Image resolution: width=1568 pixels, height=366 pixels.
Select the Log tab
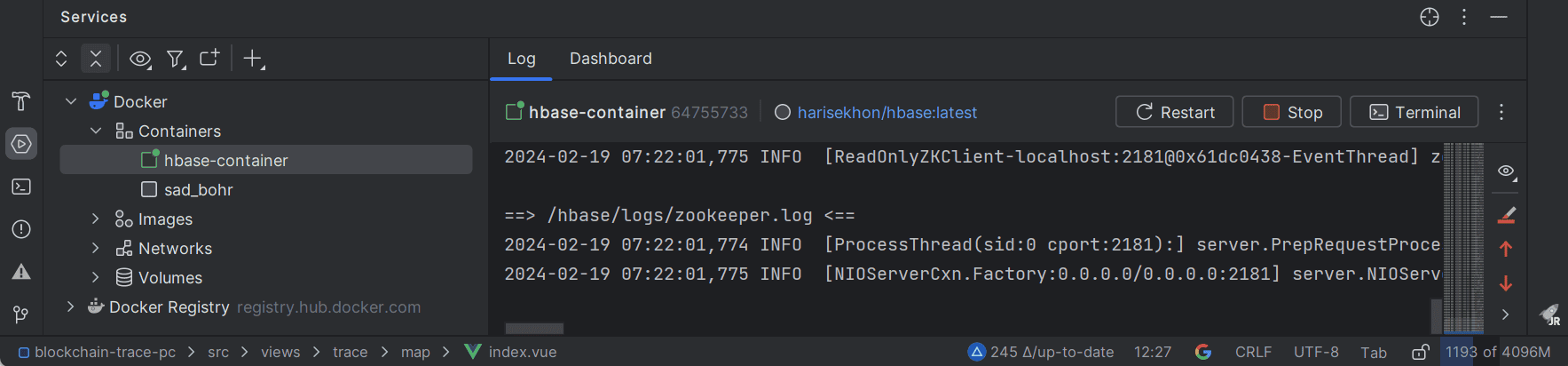(521, 59)
